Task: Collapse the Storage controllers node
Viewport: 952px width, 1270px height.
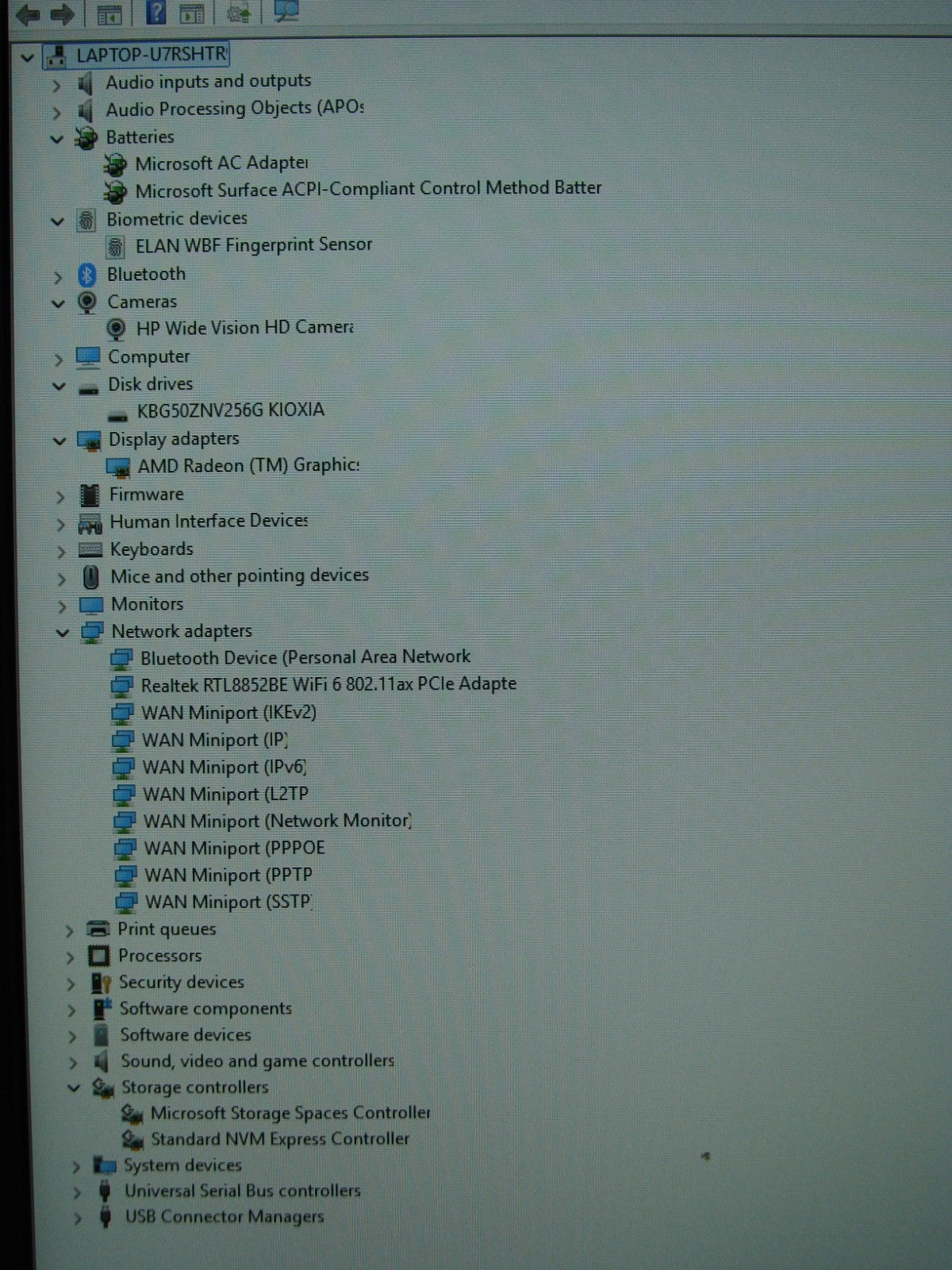Action: [74, 1088]
